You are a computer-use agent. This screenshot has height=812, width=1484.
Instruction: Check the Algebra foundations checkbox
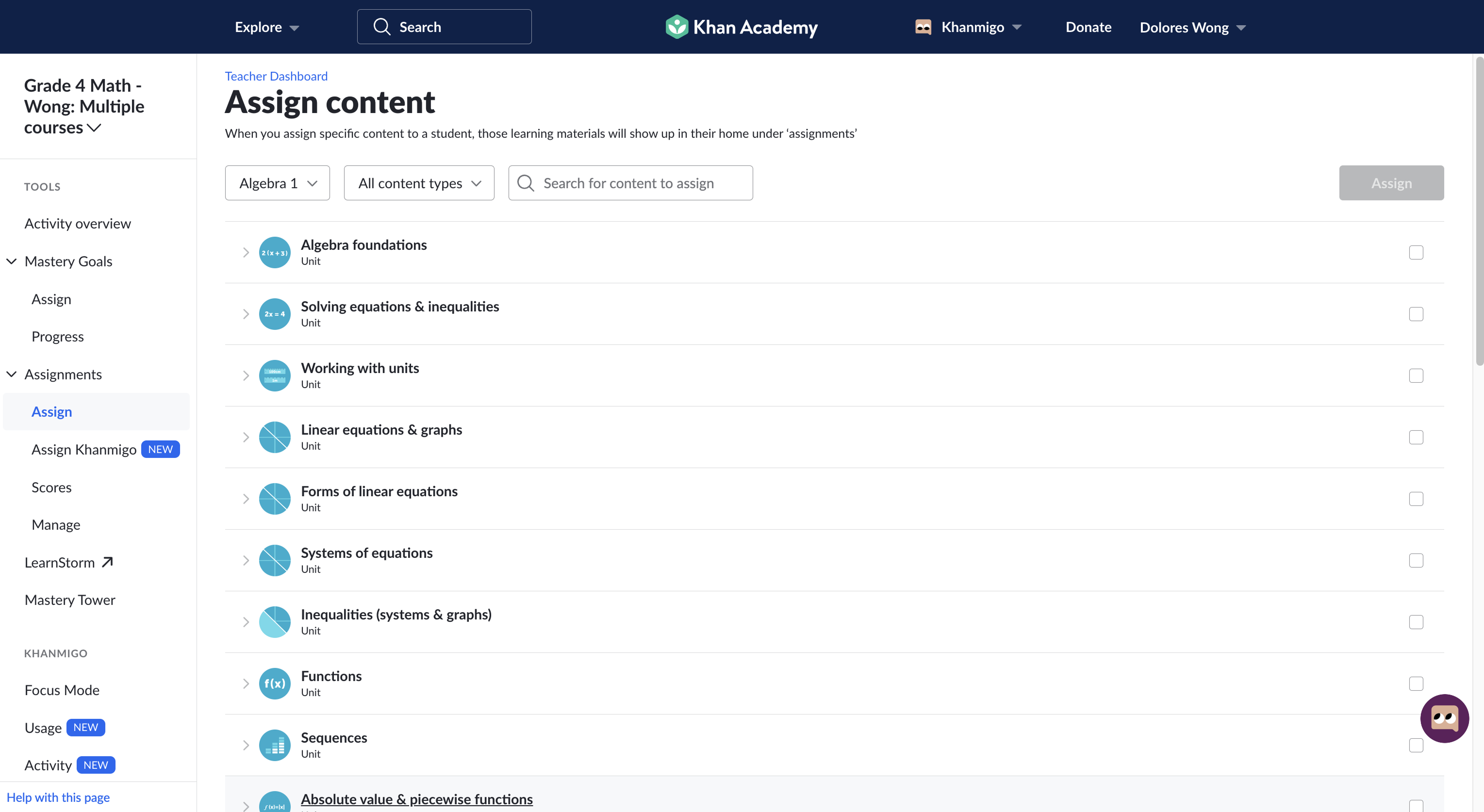1416,252
